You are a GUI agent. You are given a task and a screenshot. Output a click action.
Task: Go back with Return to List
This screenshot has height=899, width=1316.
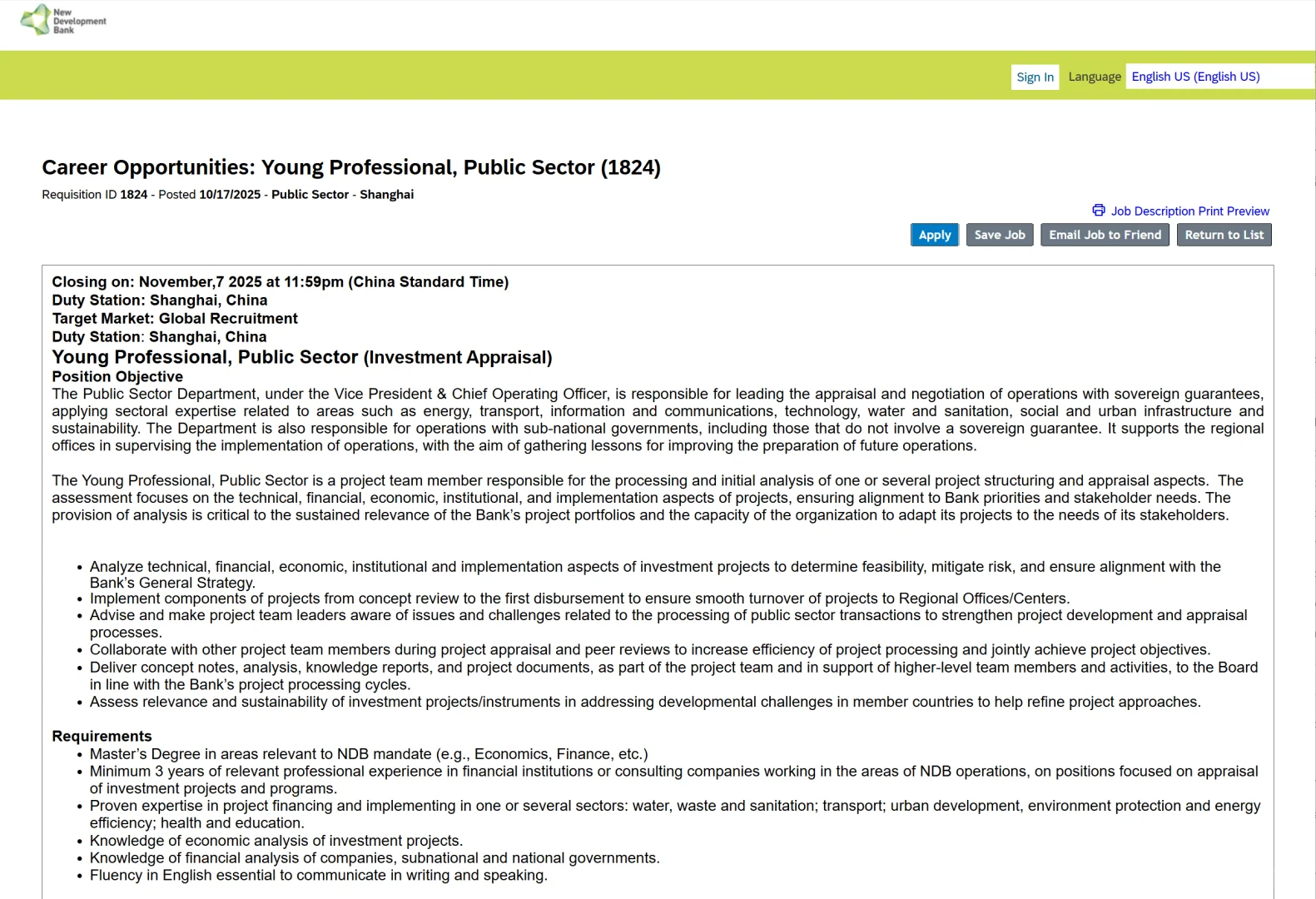coord(1224,235)
